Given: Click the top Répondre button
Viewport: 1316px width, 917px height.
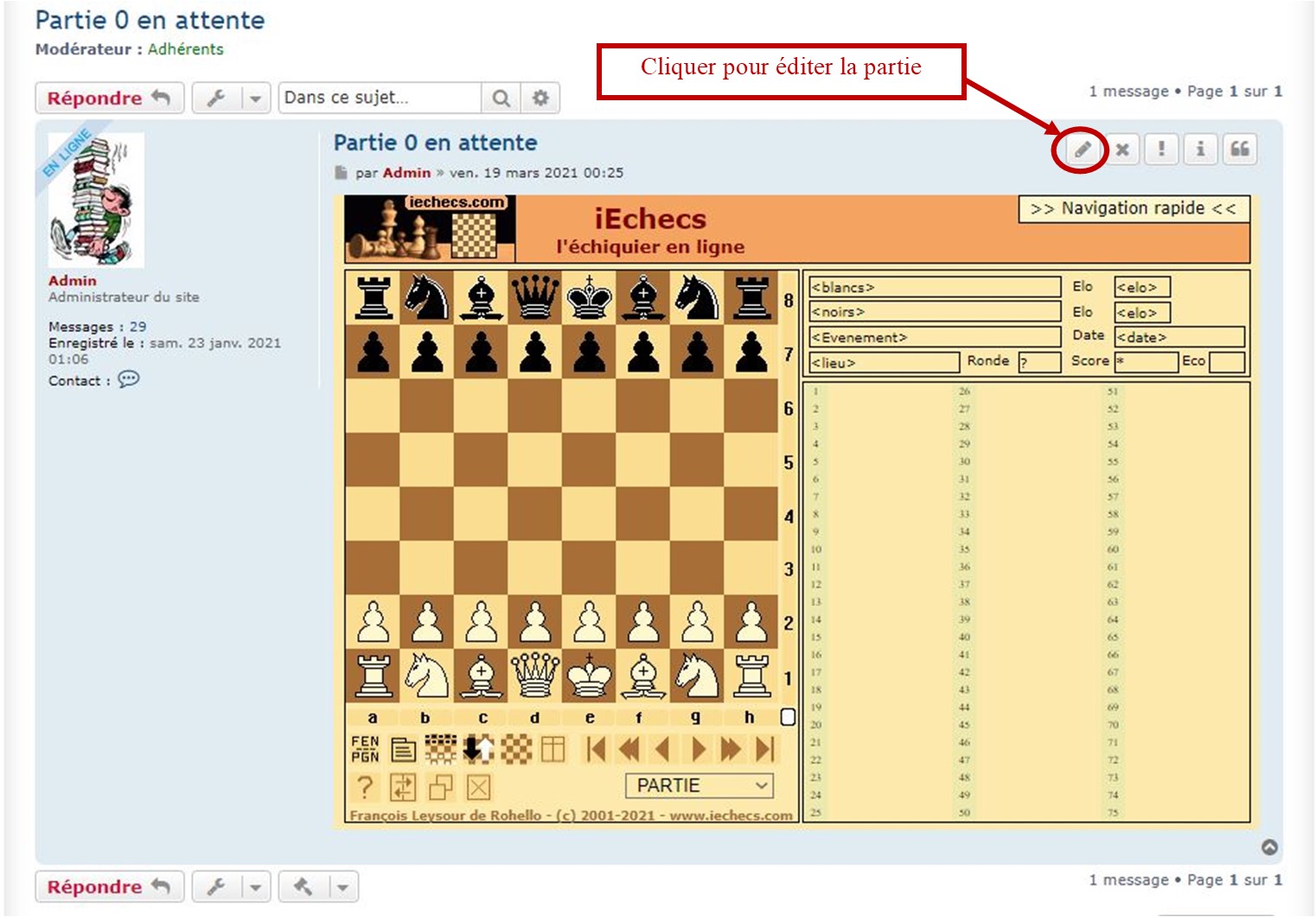Looking at the screenshot, I should pos(109,99).
